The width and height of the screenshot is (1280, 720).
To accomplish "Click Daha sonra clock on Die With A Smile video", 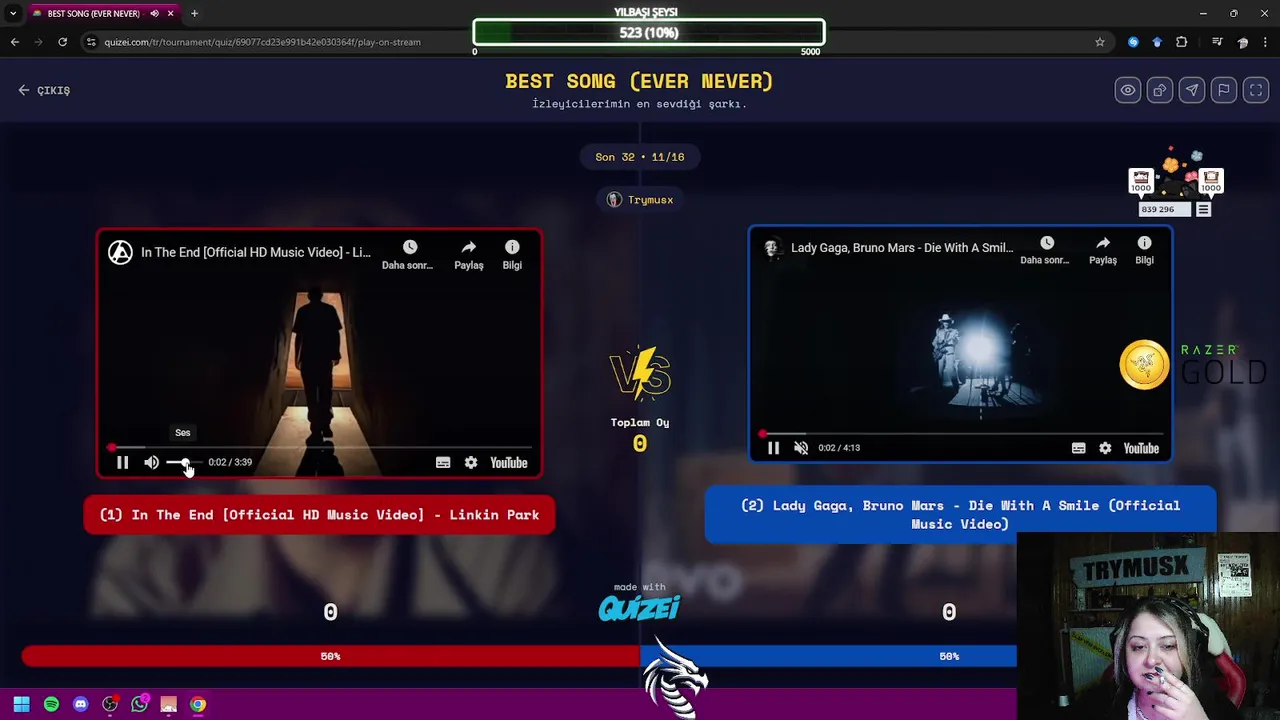I will [x=1046, y=250].
